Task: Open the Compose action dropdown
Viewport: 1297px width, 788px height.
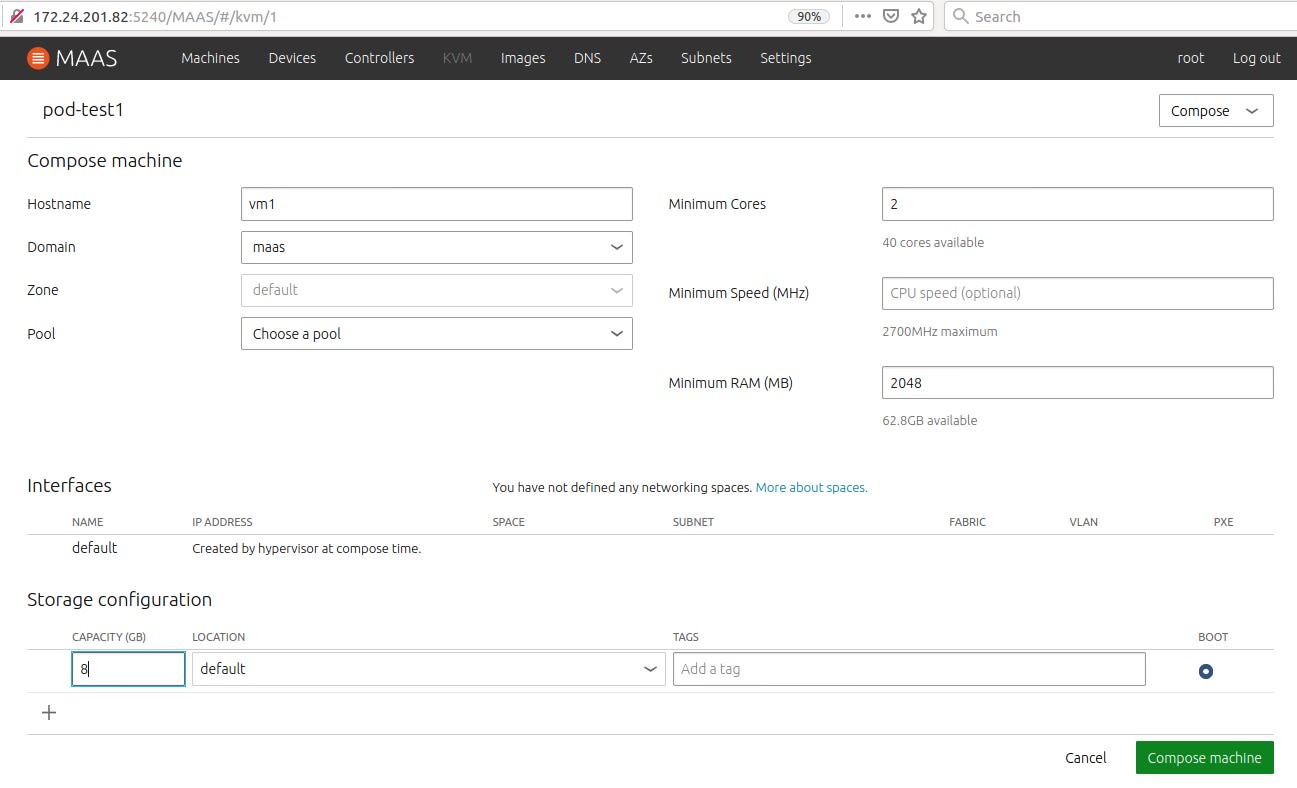Action: point(1216,111)
